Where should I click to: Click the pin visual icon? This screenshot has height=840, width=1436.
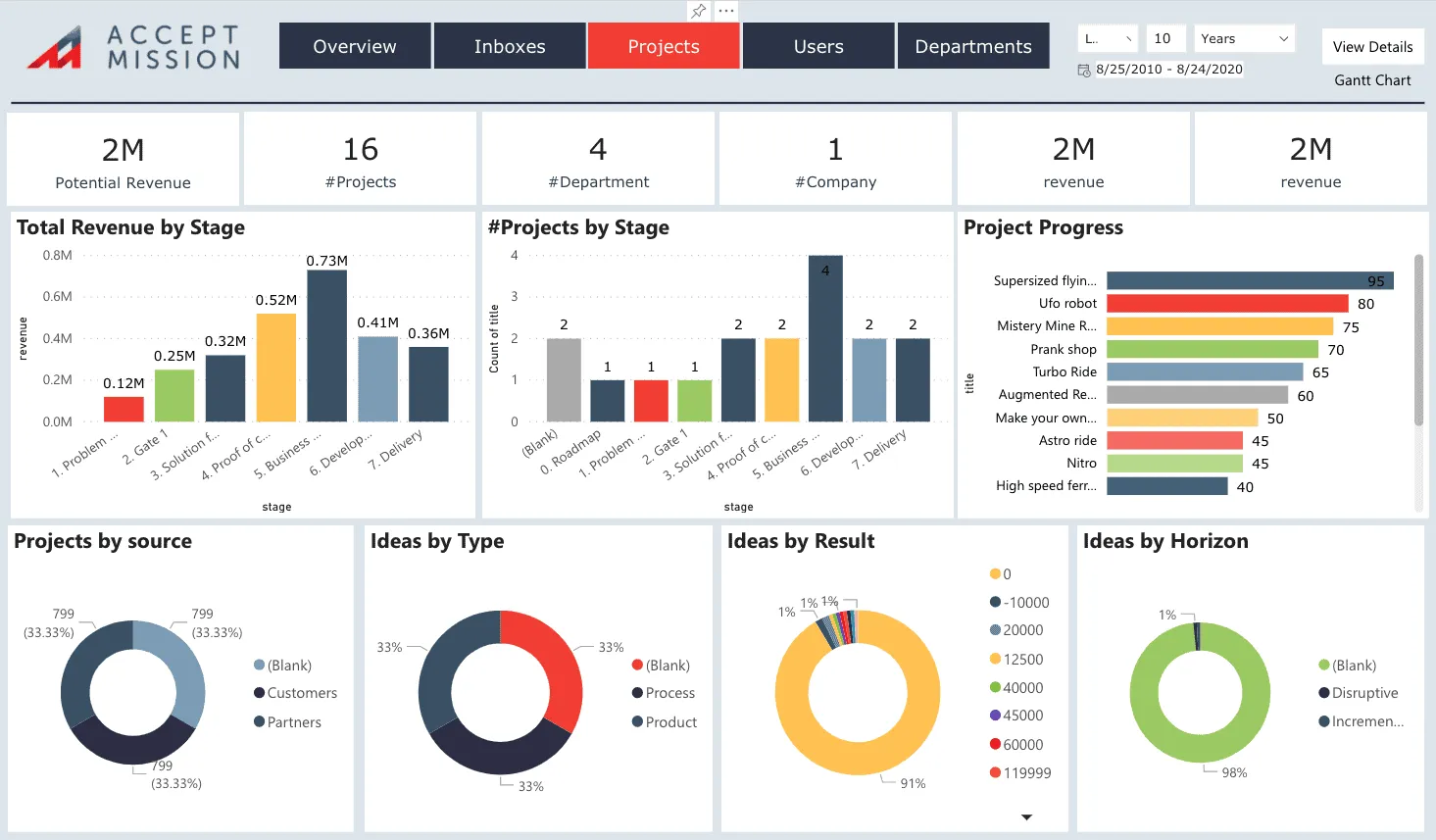699,11
